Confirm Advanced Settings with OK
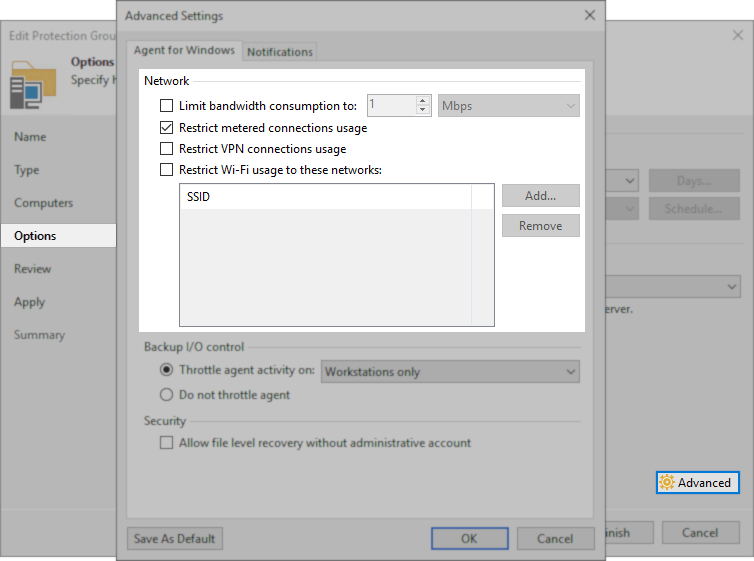This screenshot has width=754, height=561. [469, 538]
